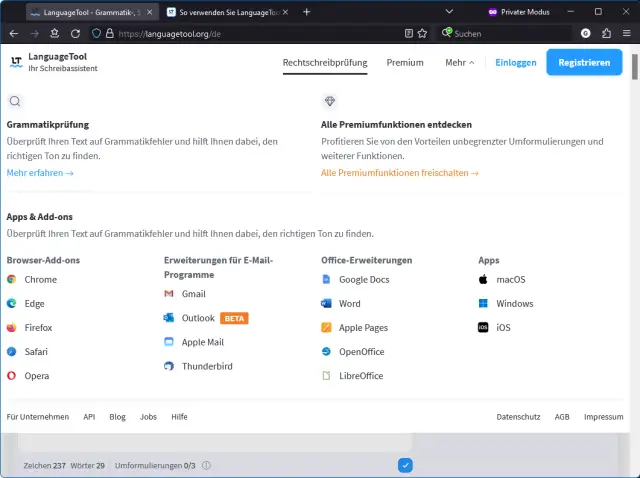Open the AGB link
This screenshot has width=640, height=478.
(562, 417)
